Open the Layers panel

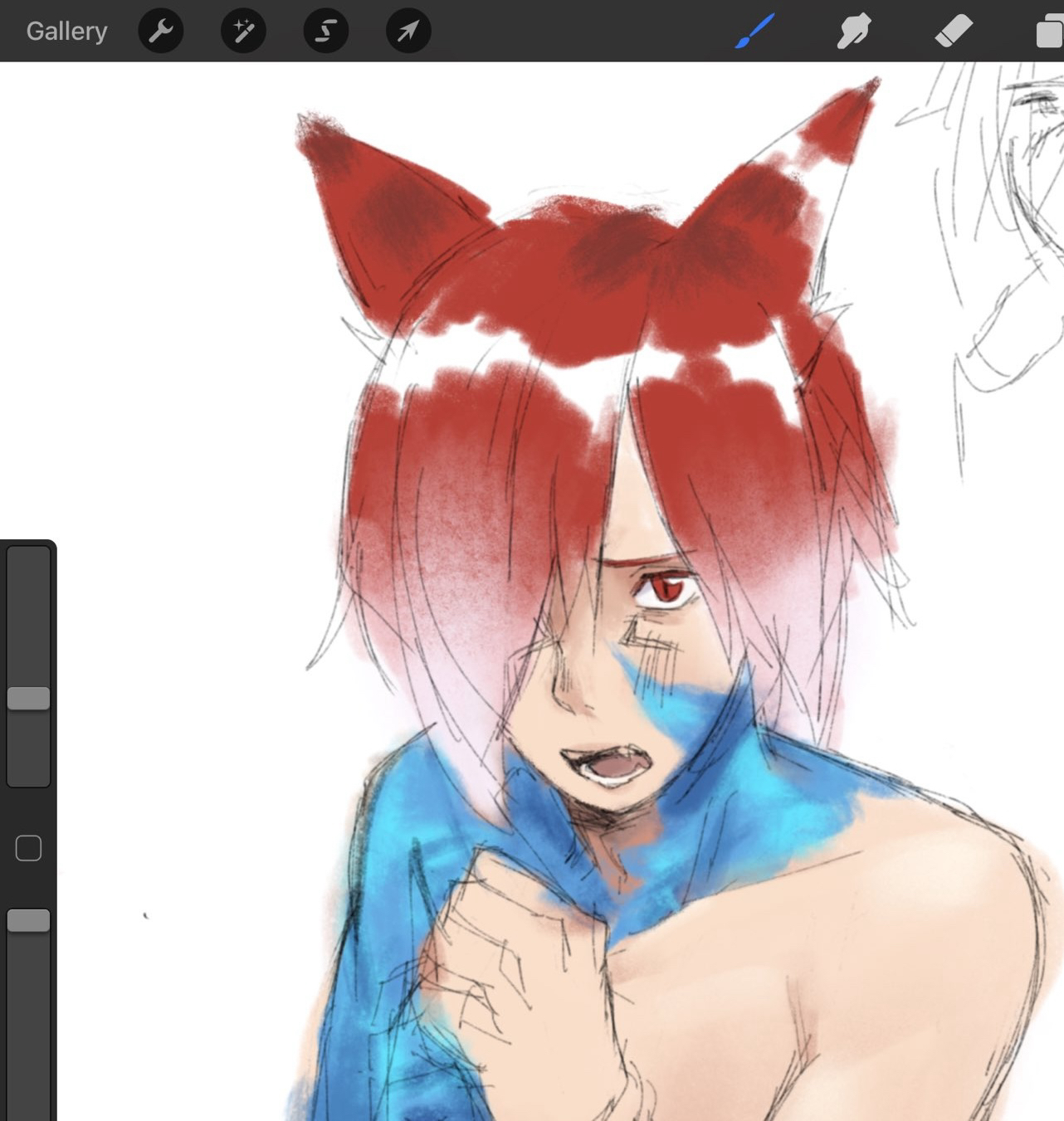[1049, 32]
